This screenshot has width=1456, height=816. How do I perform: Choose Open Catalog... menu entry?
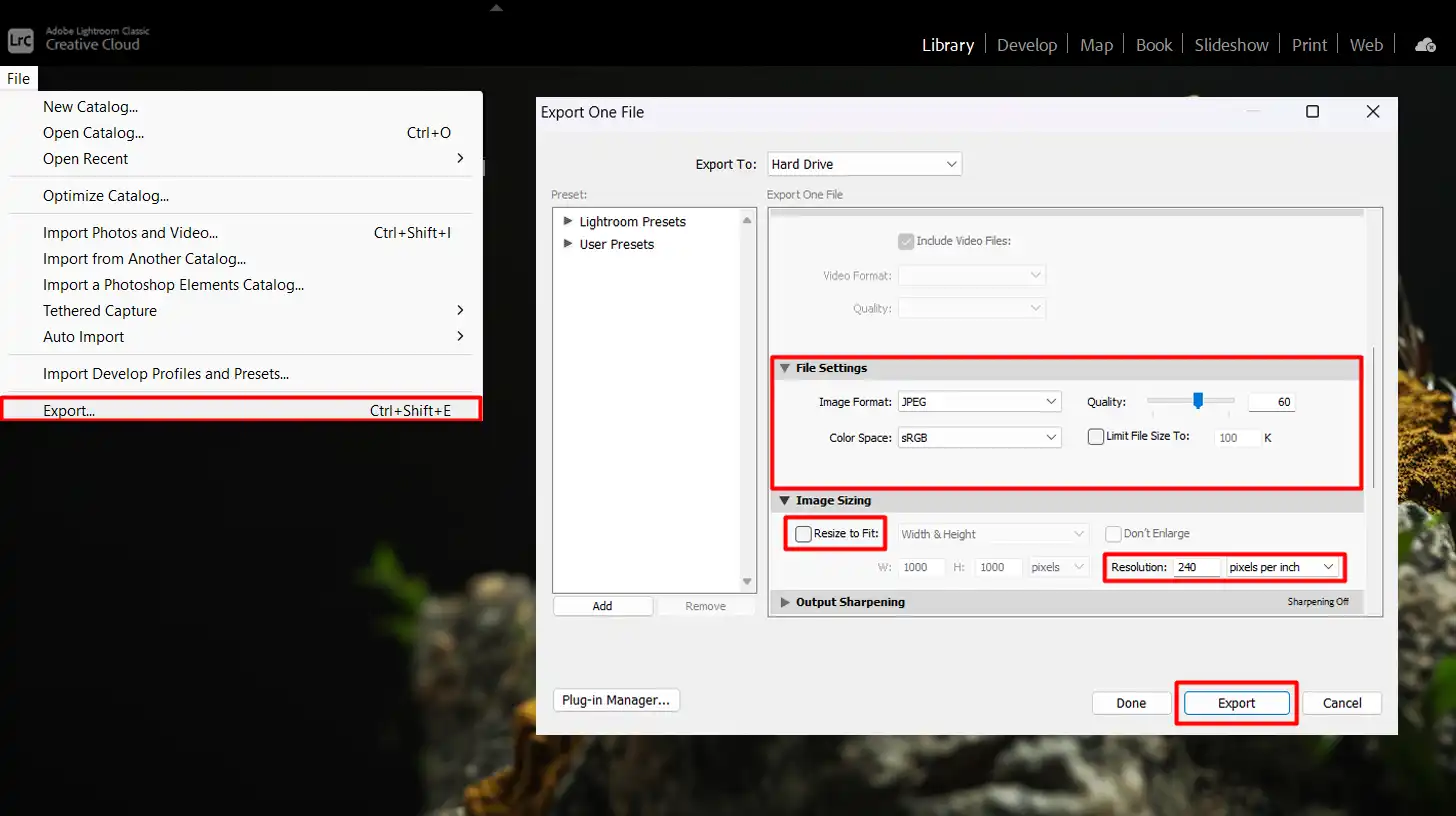(242, 133)
